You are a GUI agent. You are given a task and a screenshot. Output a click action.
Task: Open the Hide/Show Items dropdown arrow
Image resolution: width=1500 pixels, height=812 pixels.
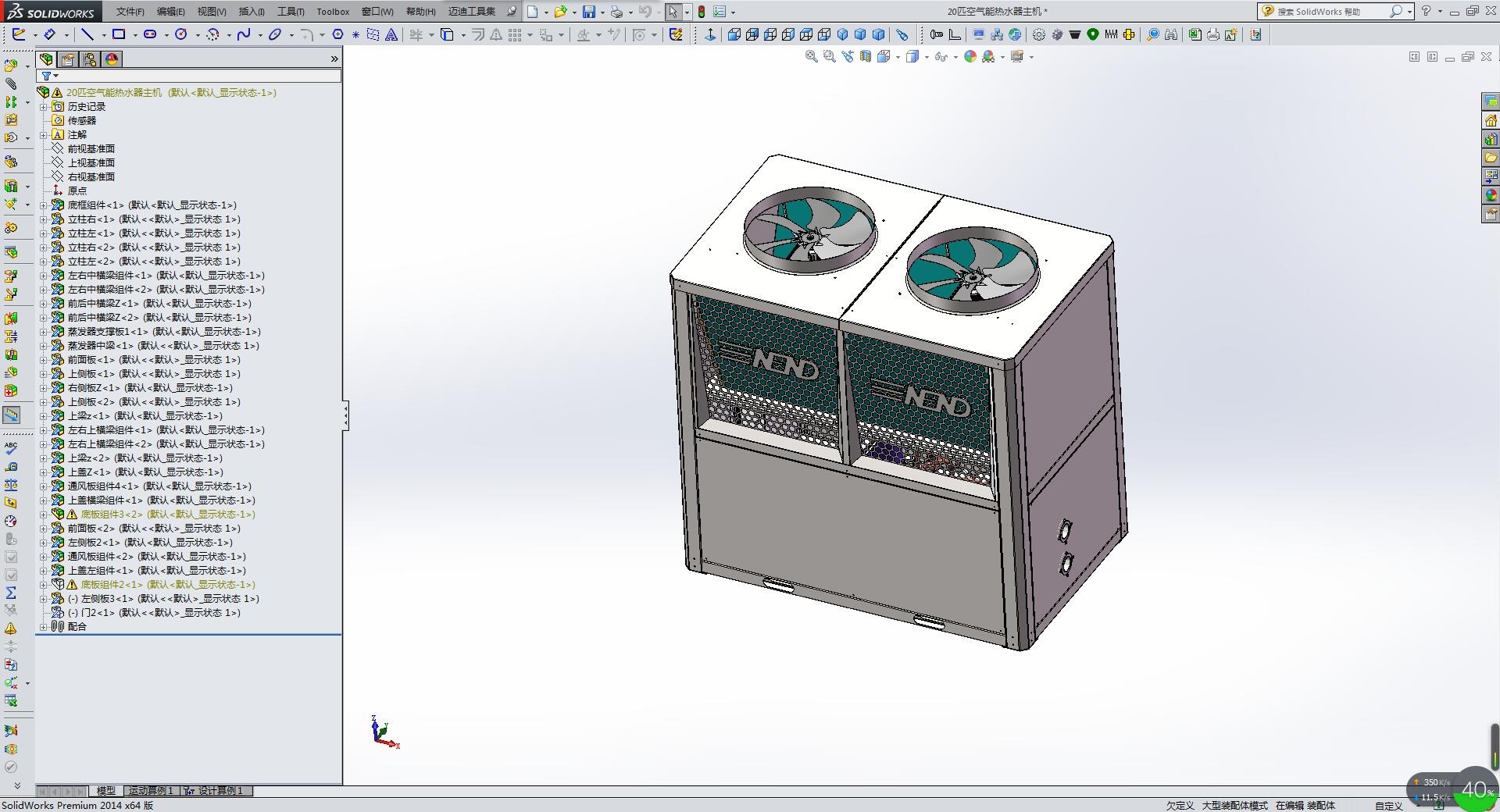(x=955, y=57)
